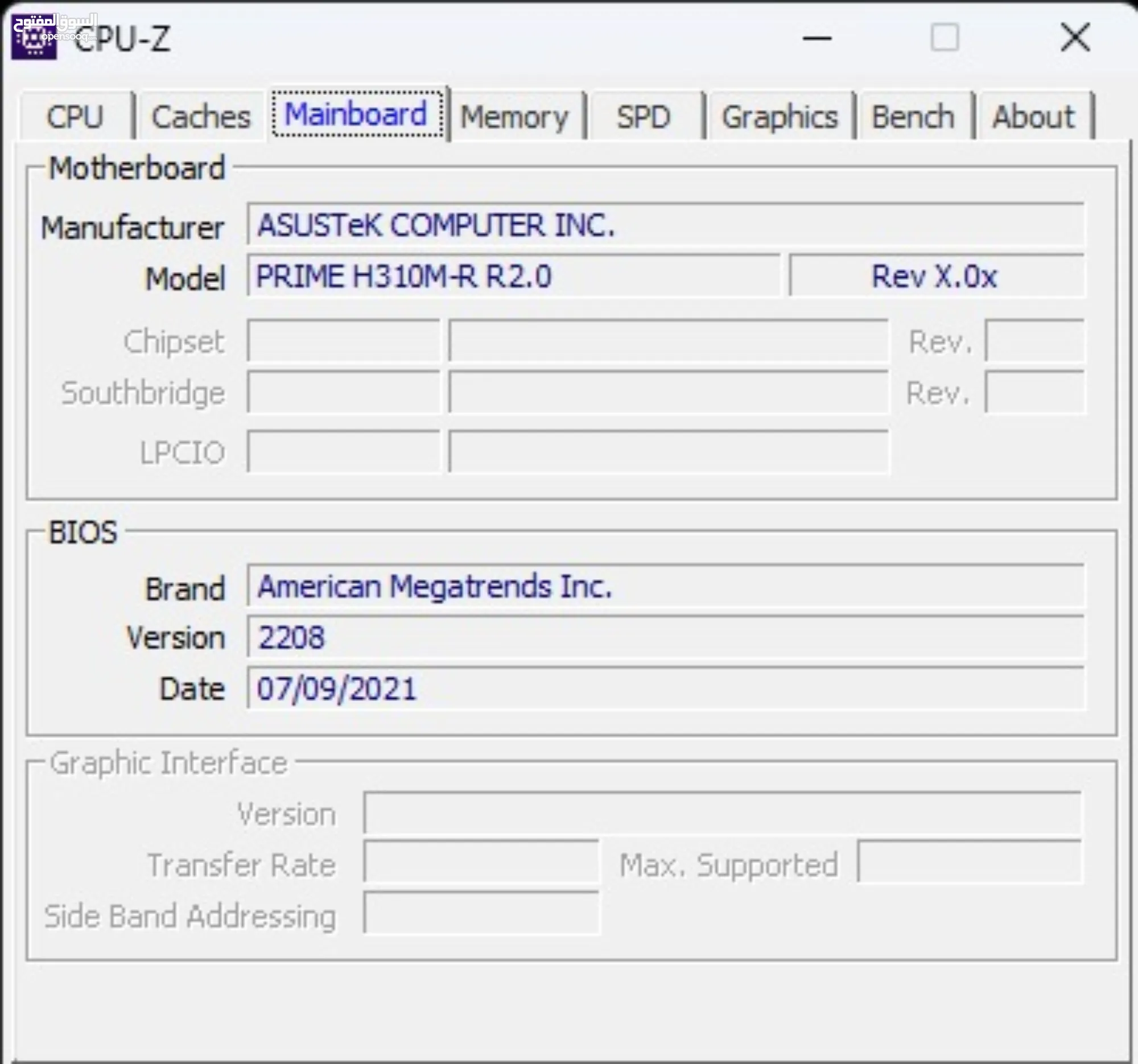Show the About tab
This screenshot has height=1064, width=1138.
coord(1033,117)
